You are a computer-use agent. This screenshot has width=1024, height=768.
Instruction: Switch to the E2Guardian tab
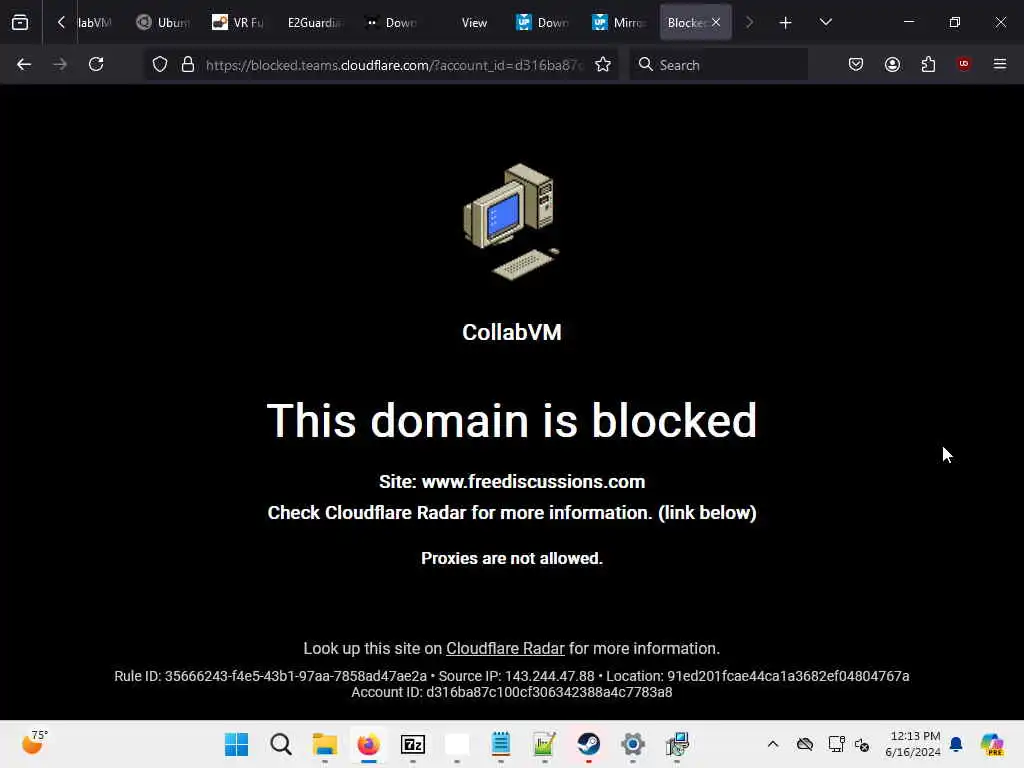(313, 22)
